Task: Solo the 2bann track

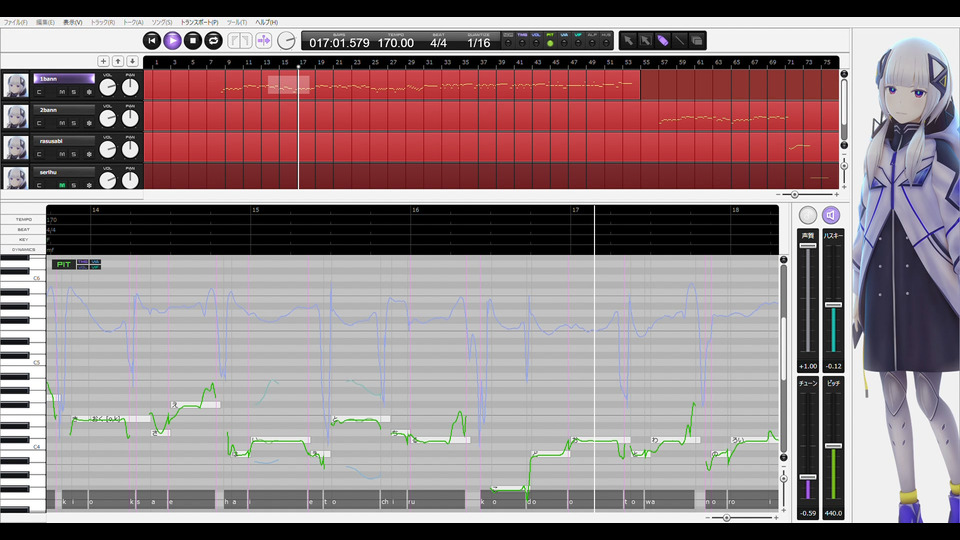Action: (x=74, y=123)
